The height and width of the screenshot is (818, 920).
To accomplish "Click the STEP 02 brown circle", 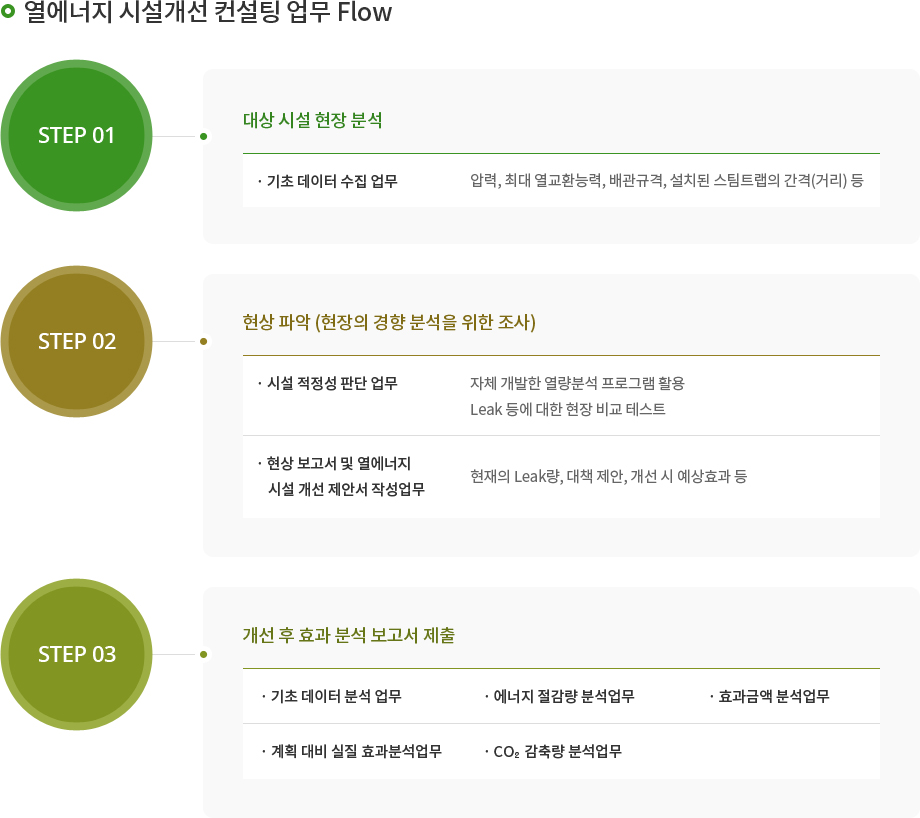I will [76, 342].
